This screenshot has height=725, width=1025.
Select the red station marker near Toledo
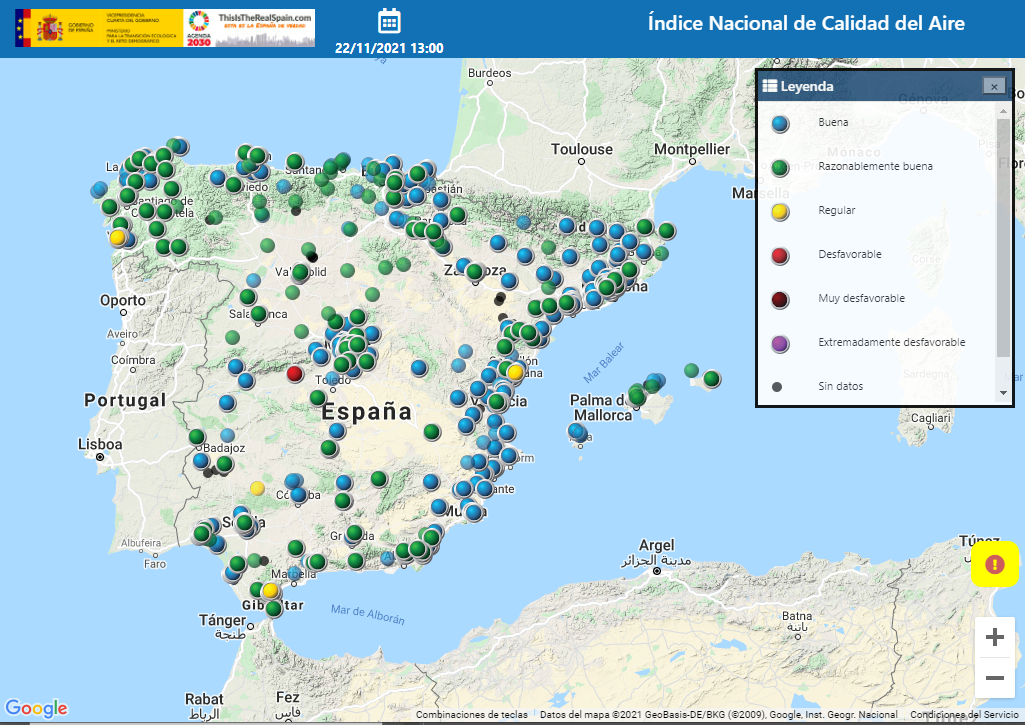295,374
